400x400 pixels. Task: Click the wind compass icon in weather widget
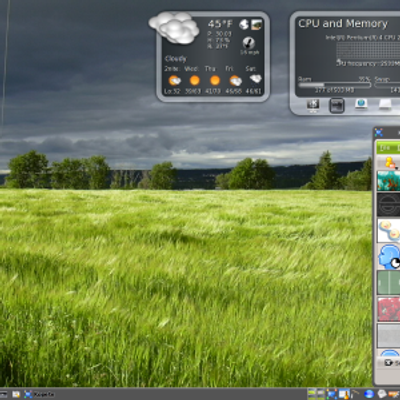[x=248, y=43]
